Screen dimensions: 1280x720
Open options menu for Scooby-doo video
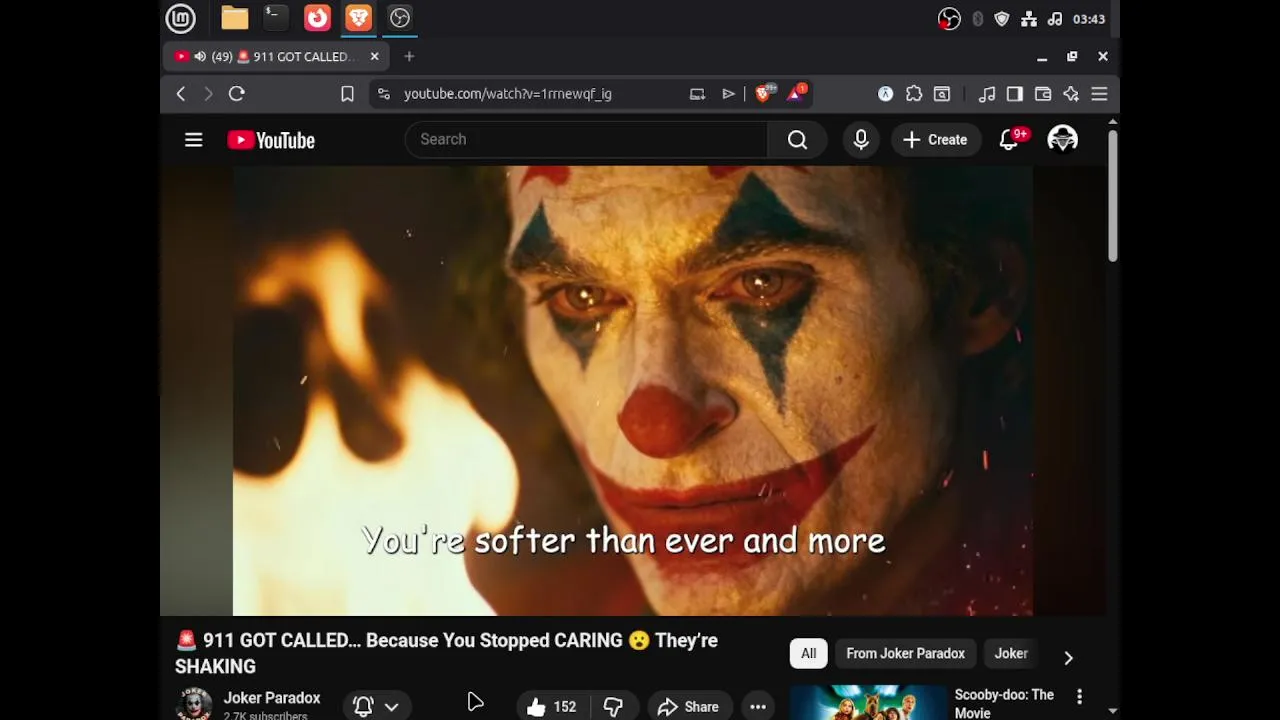pyautogui.click(x=1079, y=696)
